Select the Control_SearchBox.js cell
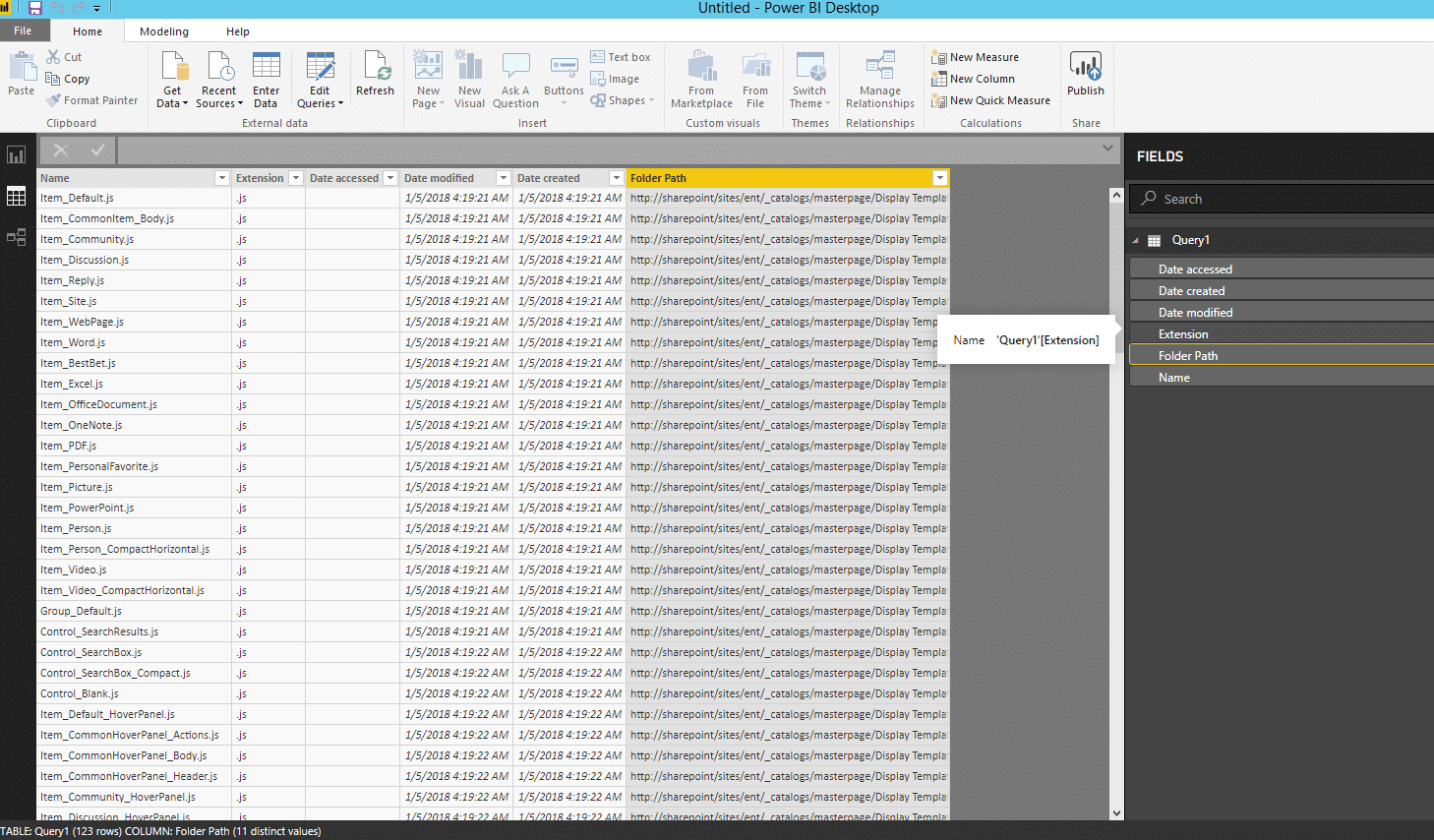Viewport: 1434px width, 840px height. click(x=135, y=652)
